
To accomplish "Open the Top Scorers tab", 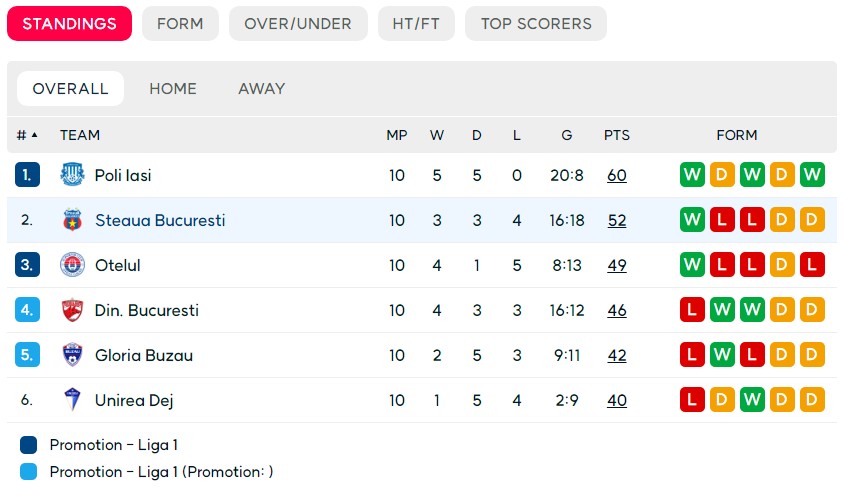I will 536,24.
